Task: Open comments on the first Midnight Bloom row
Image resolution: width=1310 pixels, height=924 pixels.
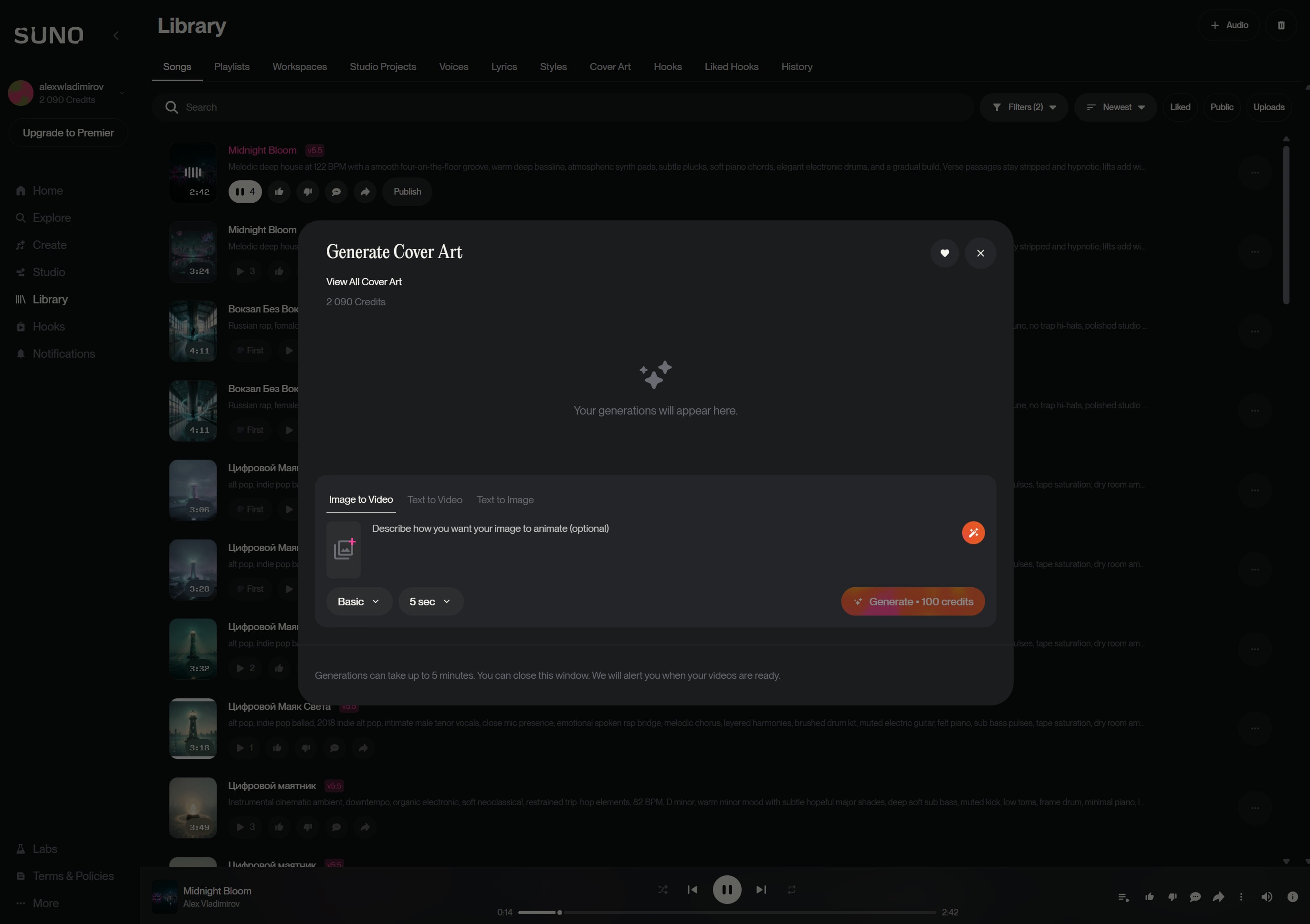Action: click(x=336, y=192)
